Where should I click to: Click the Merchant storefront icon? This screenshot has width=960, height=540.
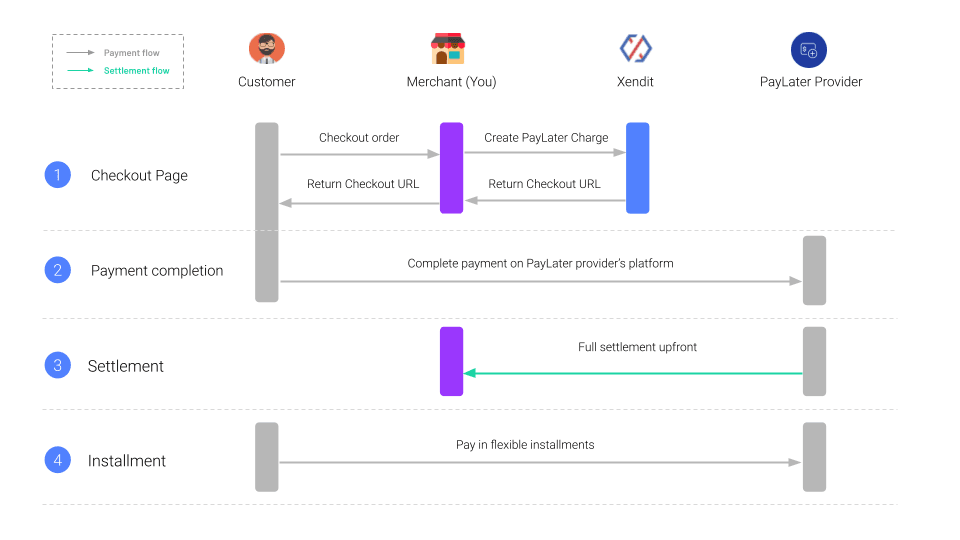pos(448,49)
